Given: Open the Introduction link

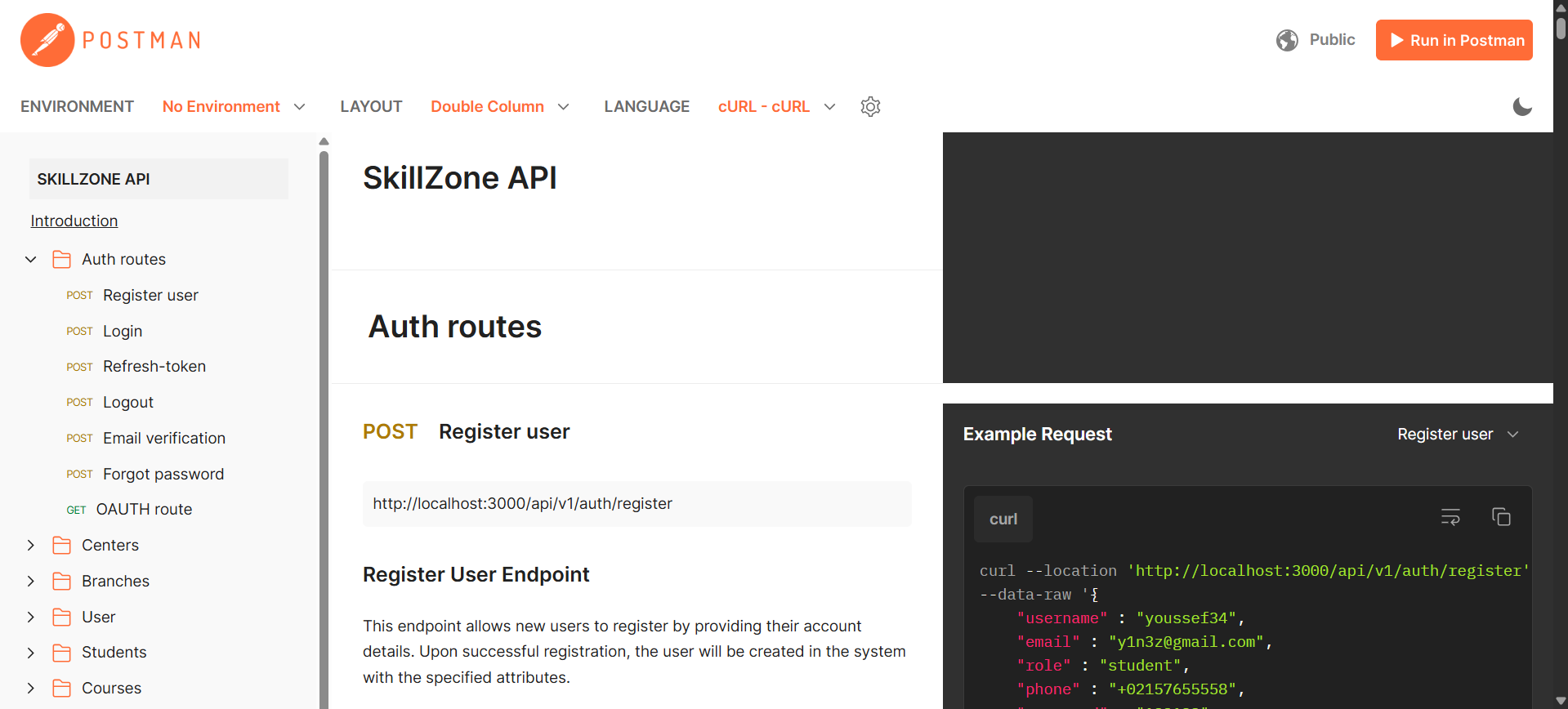Looking at the screenshot, I should [x=74, y=221].
